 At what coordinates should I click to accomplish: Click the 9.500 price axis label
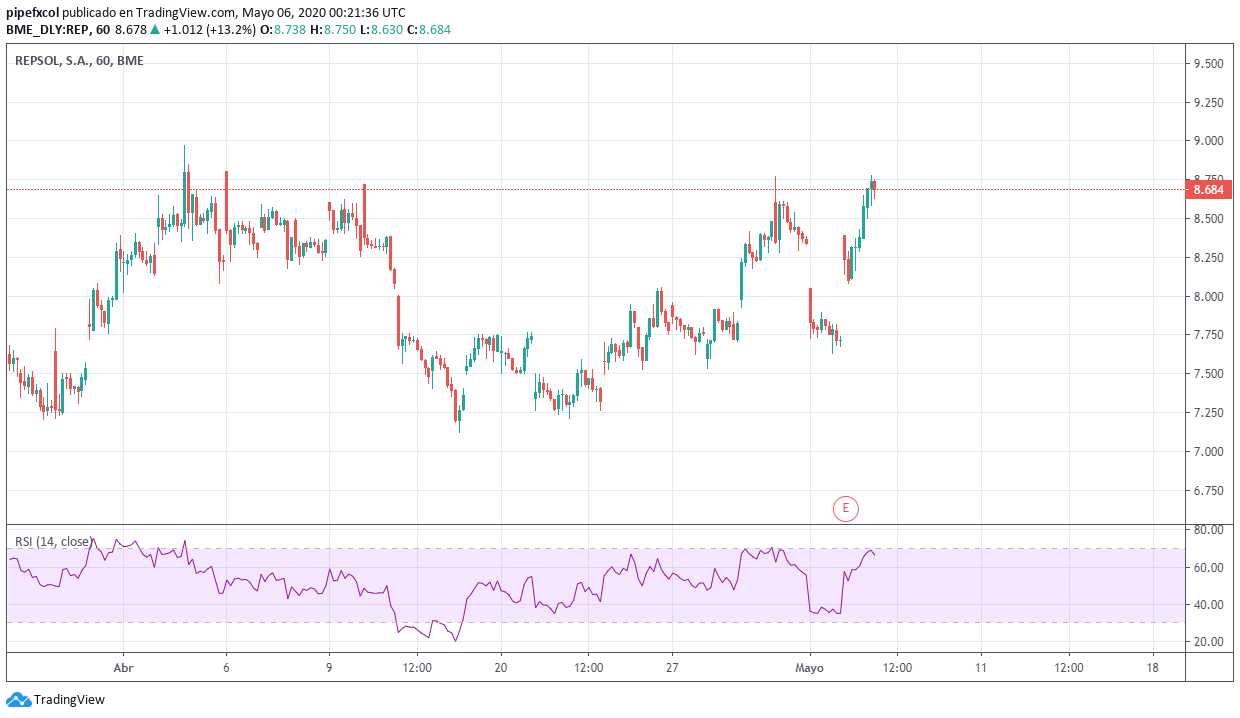click(1208, 63)
